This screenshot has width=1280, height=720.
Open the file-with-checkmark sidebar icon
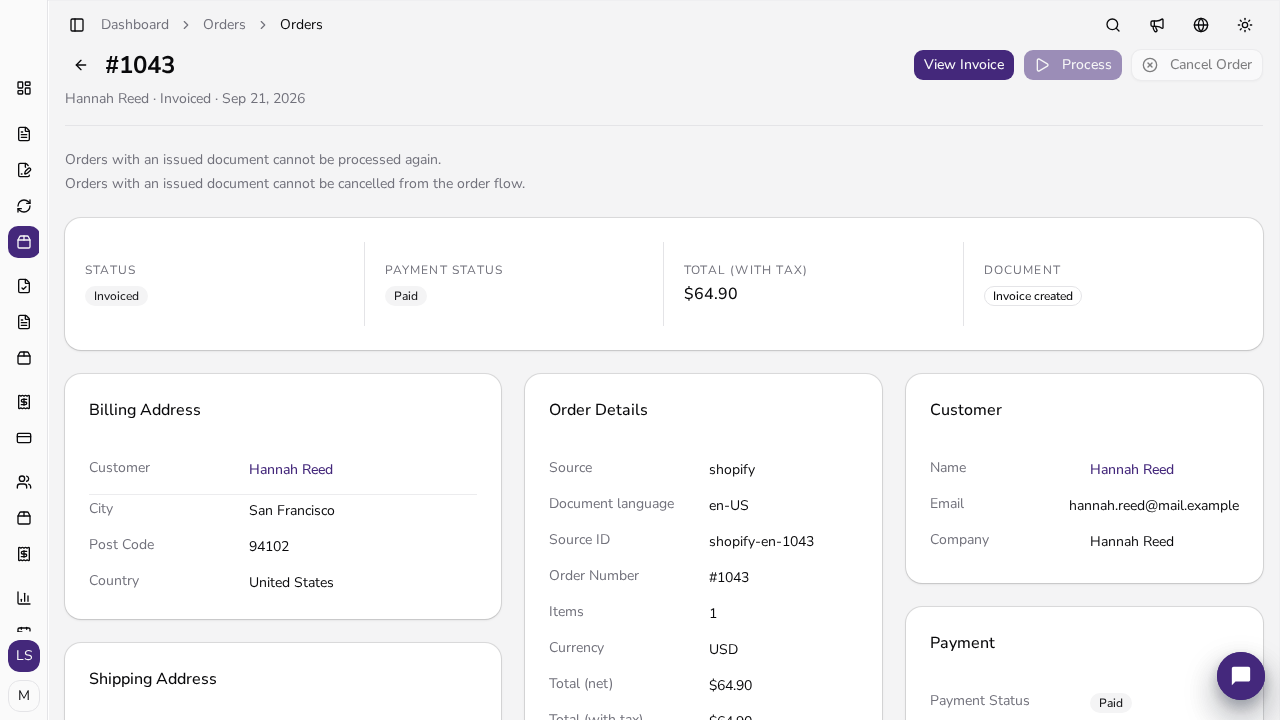24,286
